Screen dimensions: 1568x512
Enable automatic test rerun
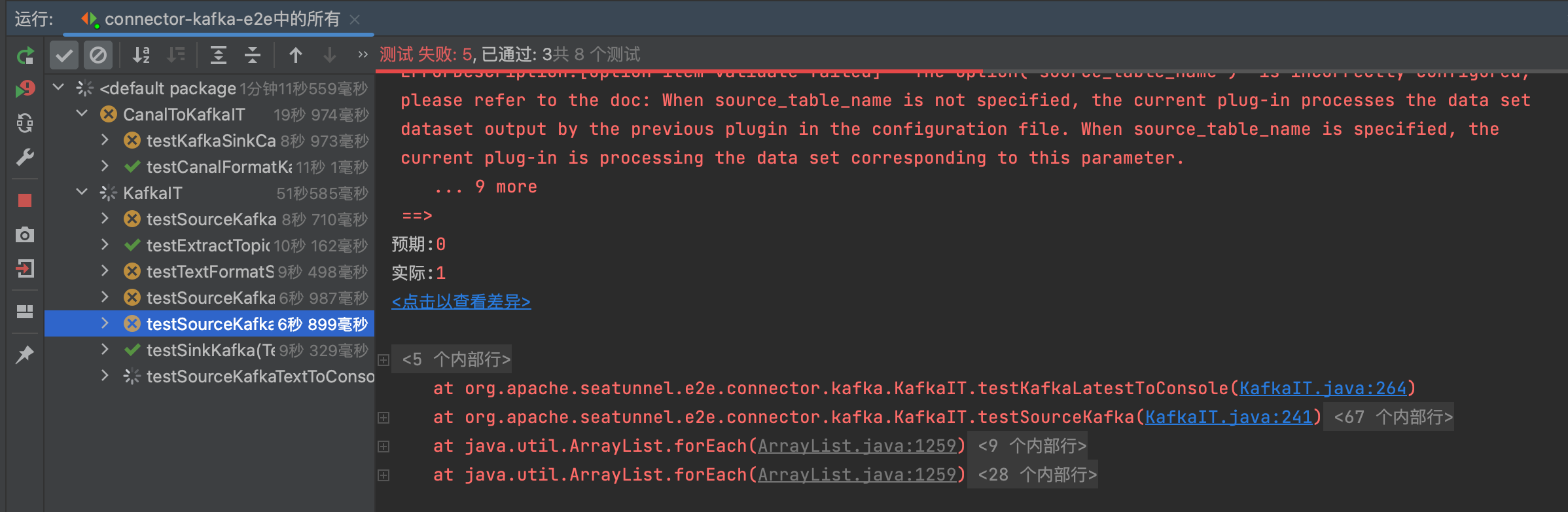pyautogui.click(x=25, y=122)
